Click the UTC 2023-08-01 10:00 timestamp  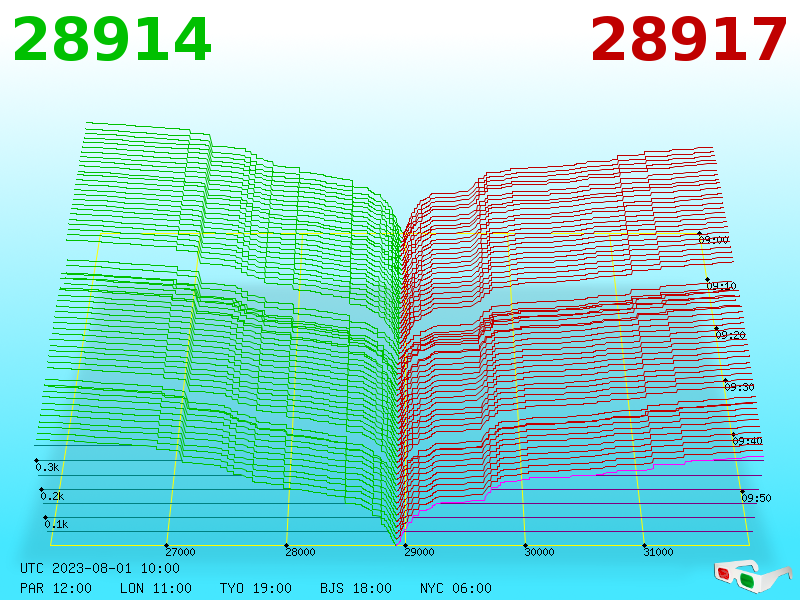(100, 568)
